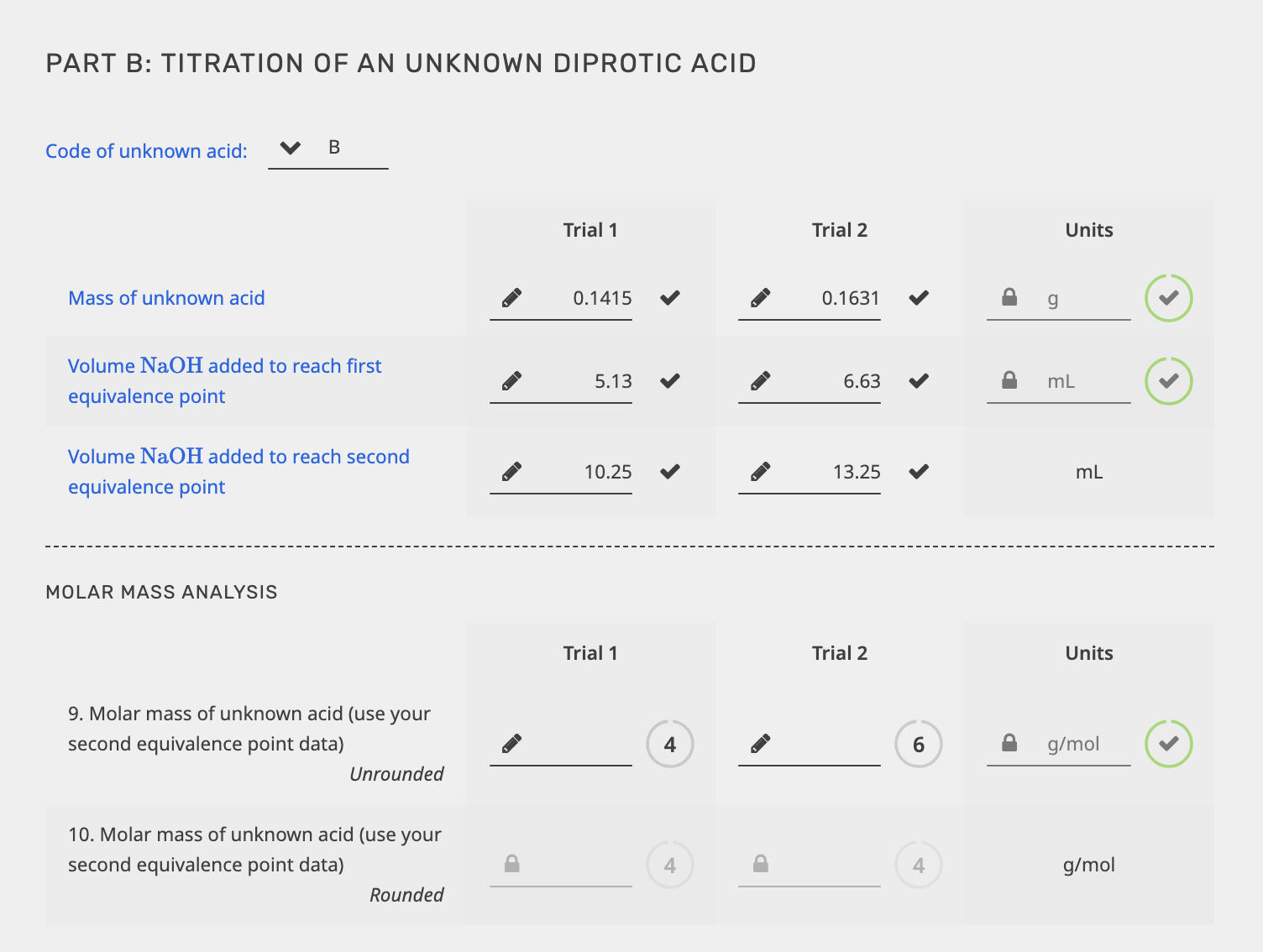Click the Code of unknown acid label
The width and height of the screenshot is (1263, 952).
coord(145,151)
